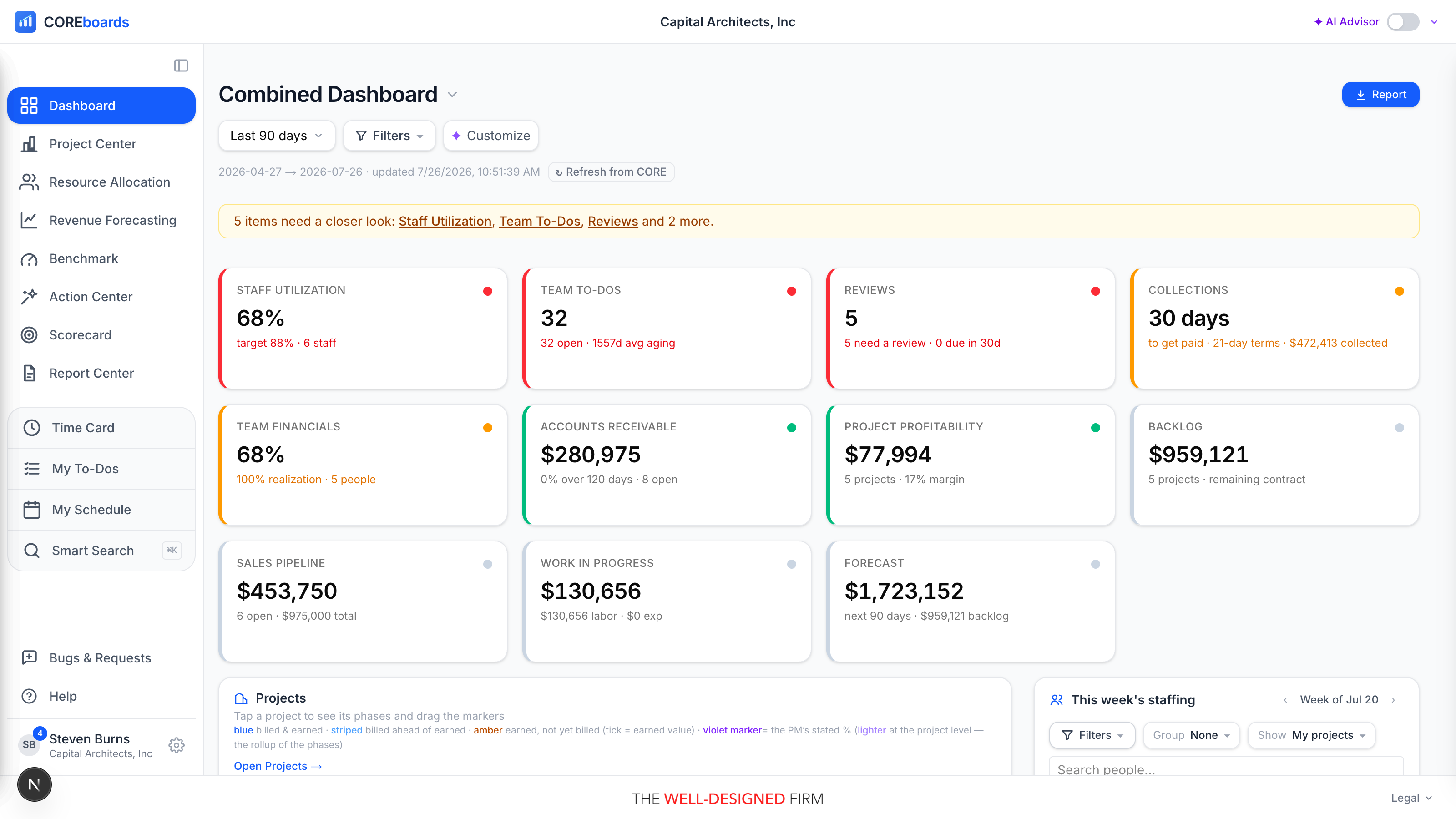
Task: Click the round N badge icon
Action: (x=34, y=784)
